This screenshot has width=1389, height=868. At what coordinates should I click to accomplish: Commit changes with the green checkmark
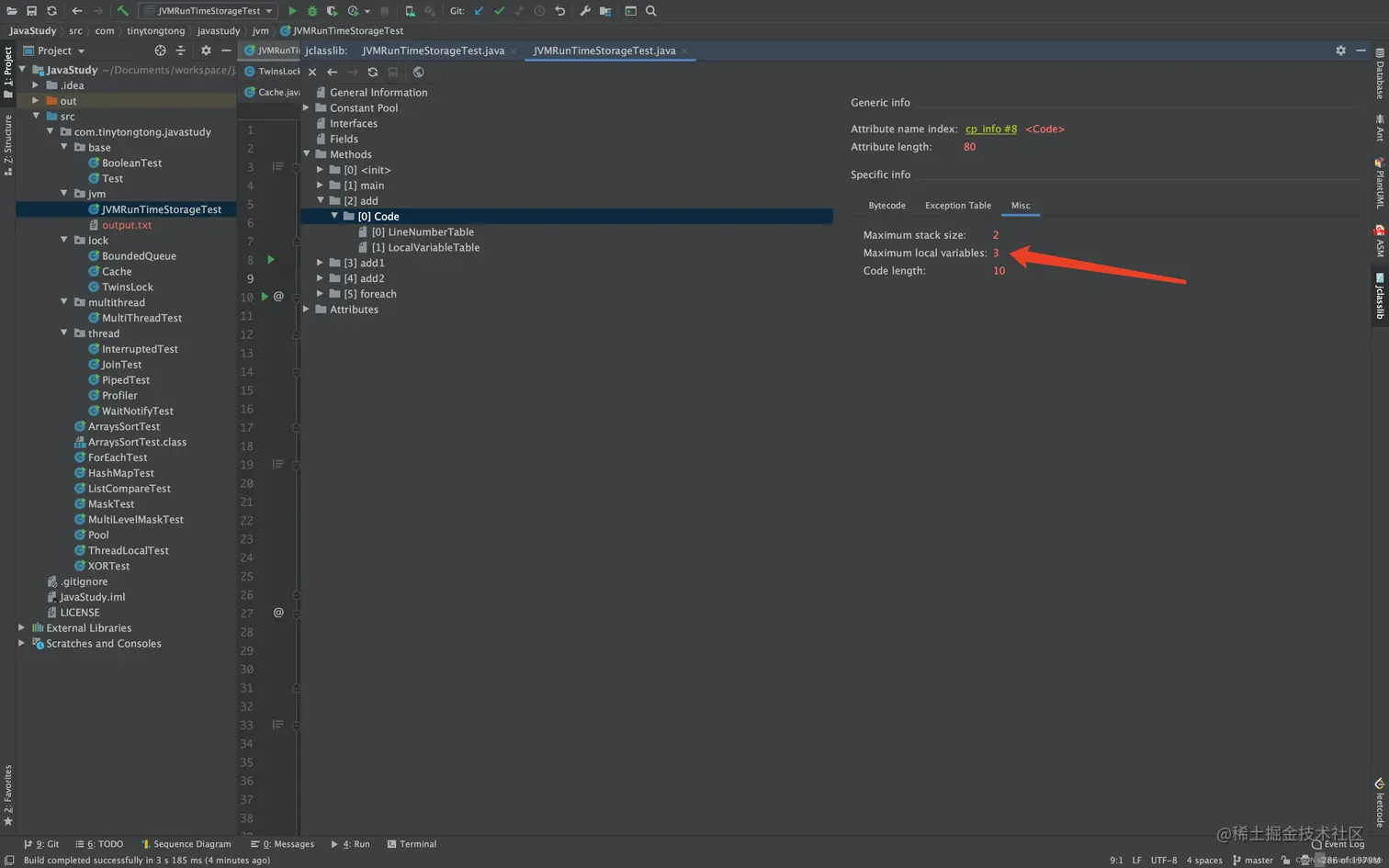tap(499, 11)
